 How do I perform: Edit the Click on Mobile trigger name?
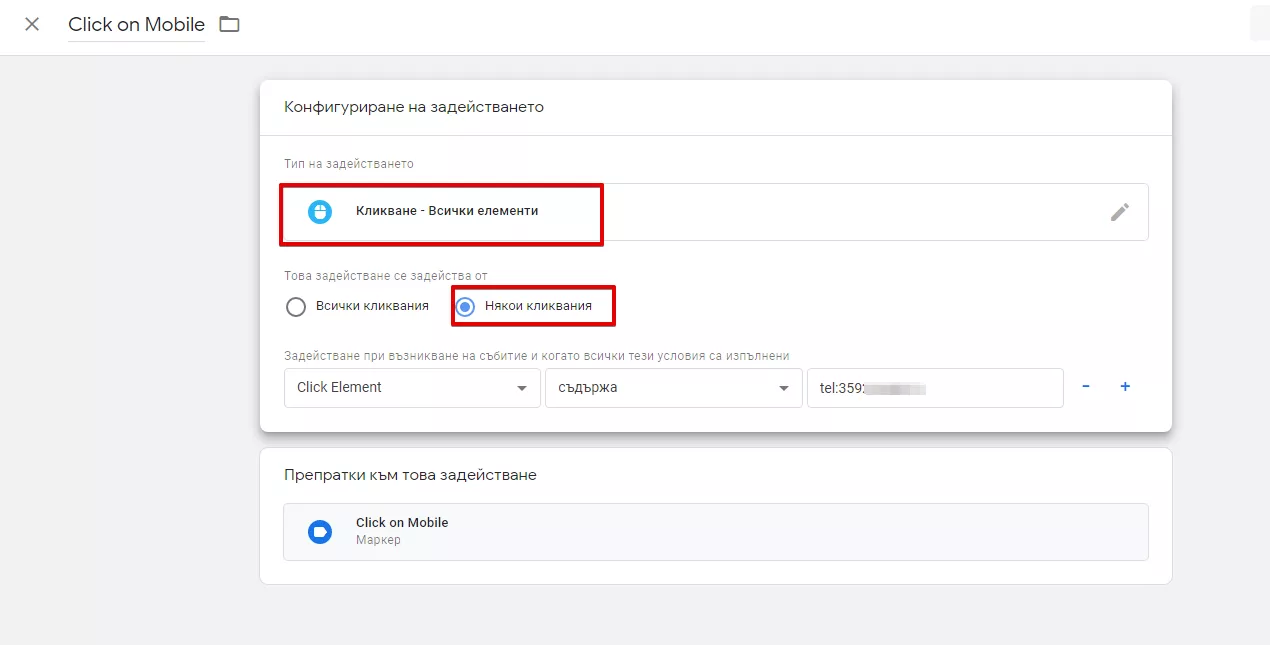point(137,26)
